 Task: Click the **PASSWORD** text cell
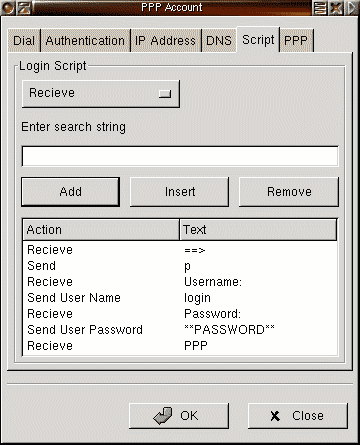229,330
